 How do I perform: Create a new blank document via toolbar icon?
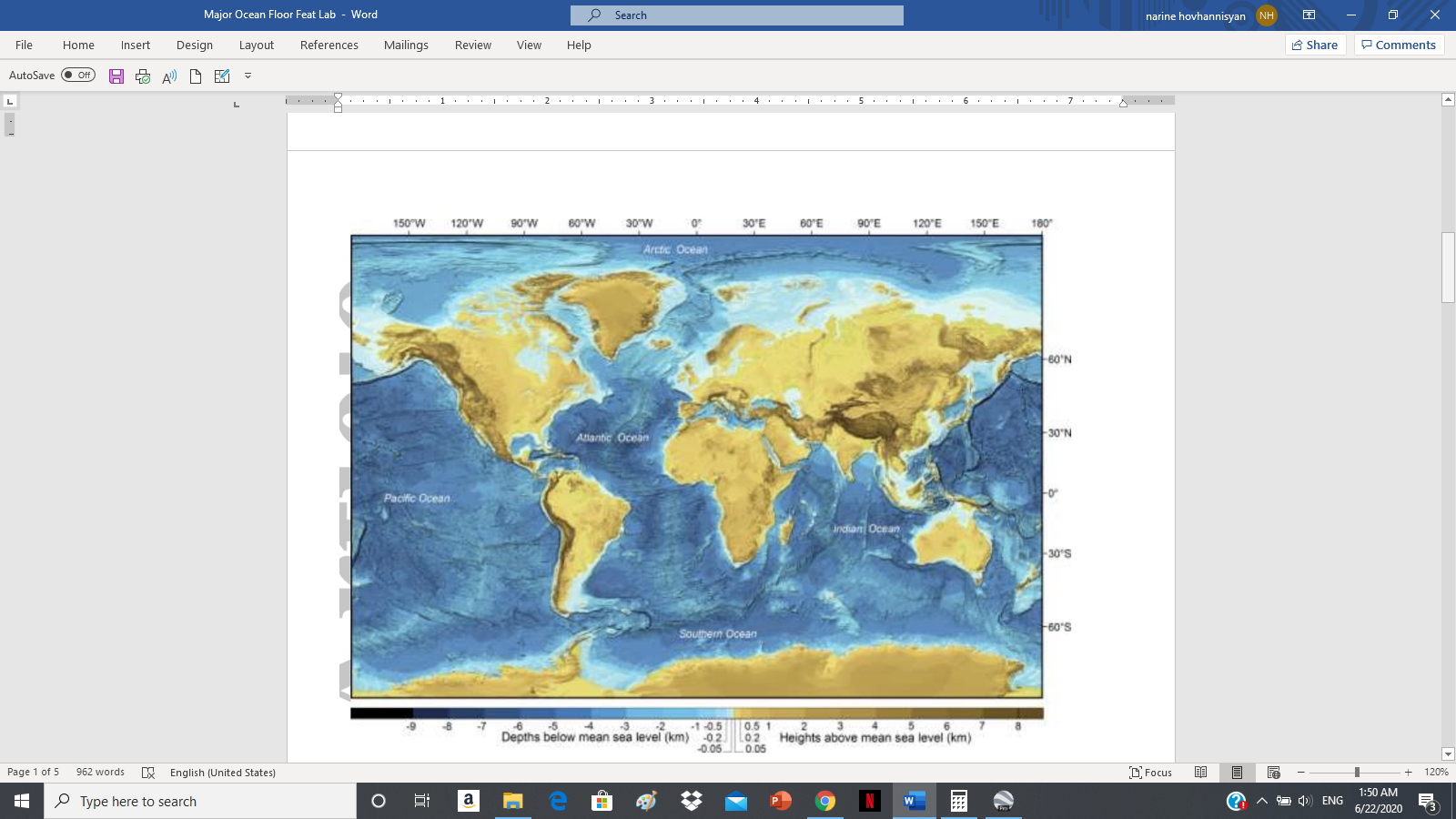(195, 76)
